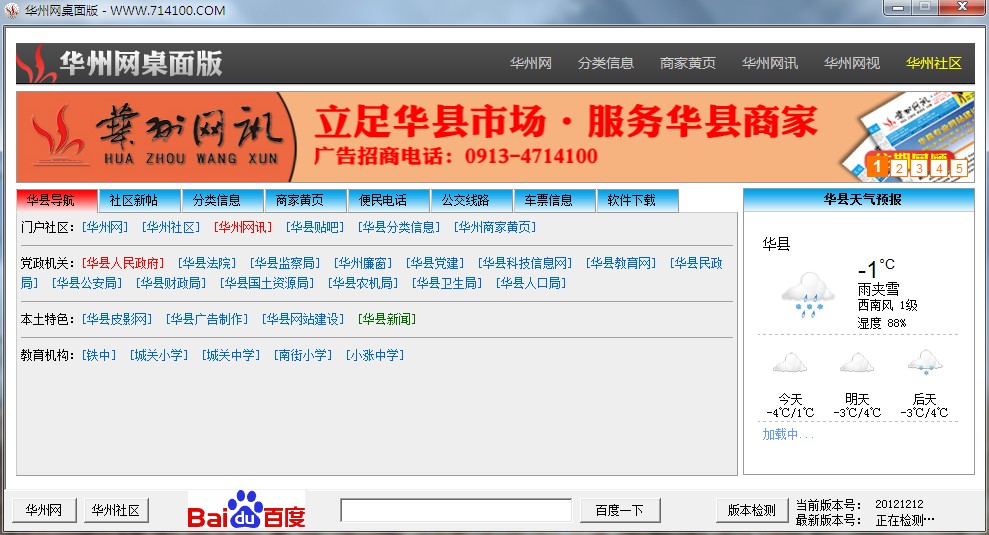Open the [南街小学] school link
Image resolution: width=989 pixels, height=535 pixels.
click(303, 355)
